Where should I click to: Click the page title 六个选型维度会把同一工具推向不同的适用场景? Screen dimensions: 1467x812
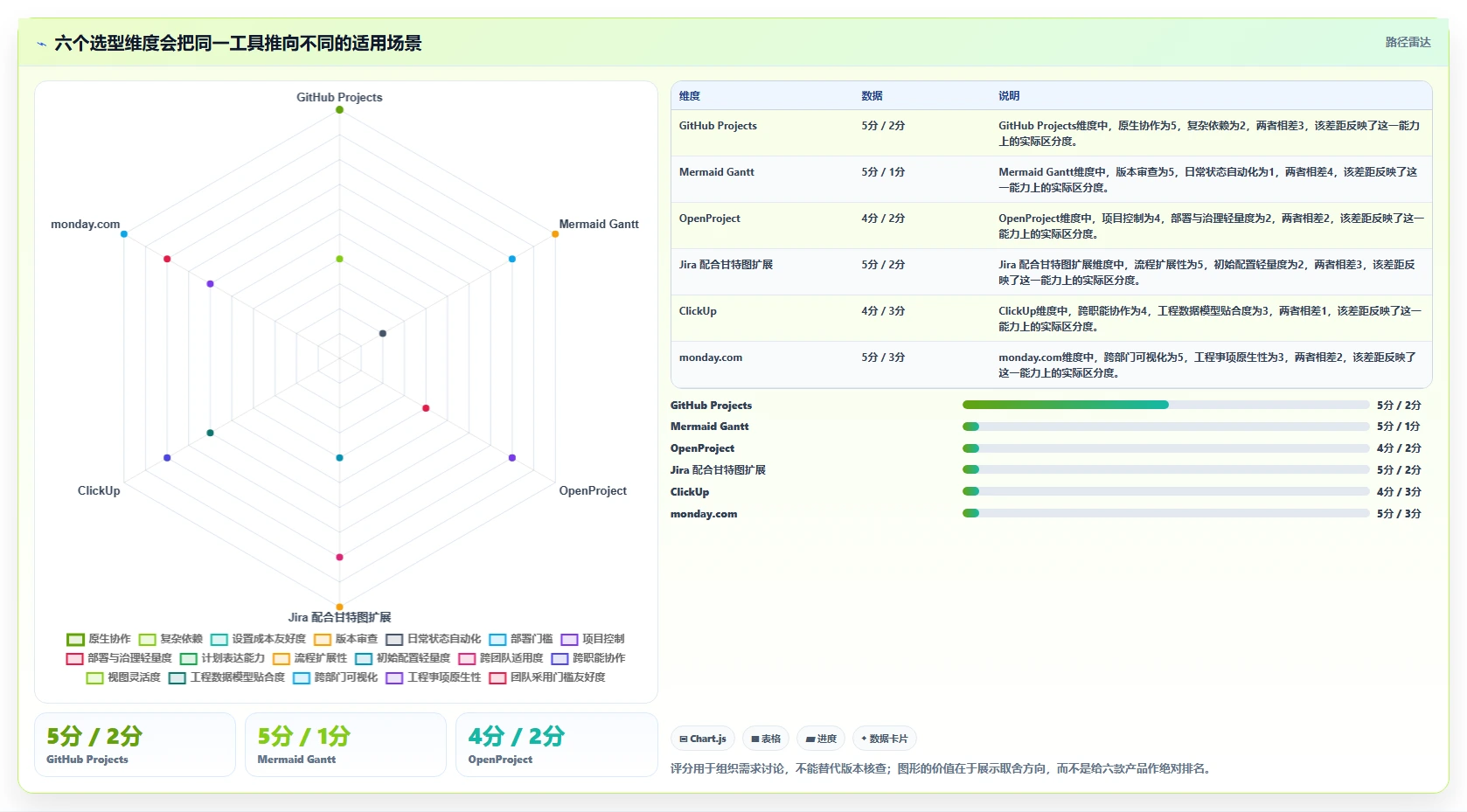[238, 43]
